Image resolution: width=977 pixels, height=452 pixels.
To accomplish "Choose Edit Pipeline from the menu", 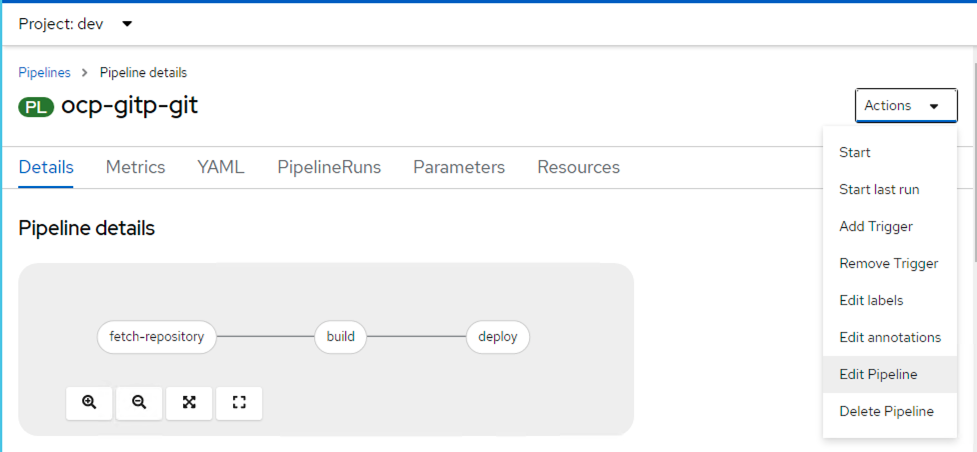I will click(x=878, y=375).
